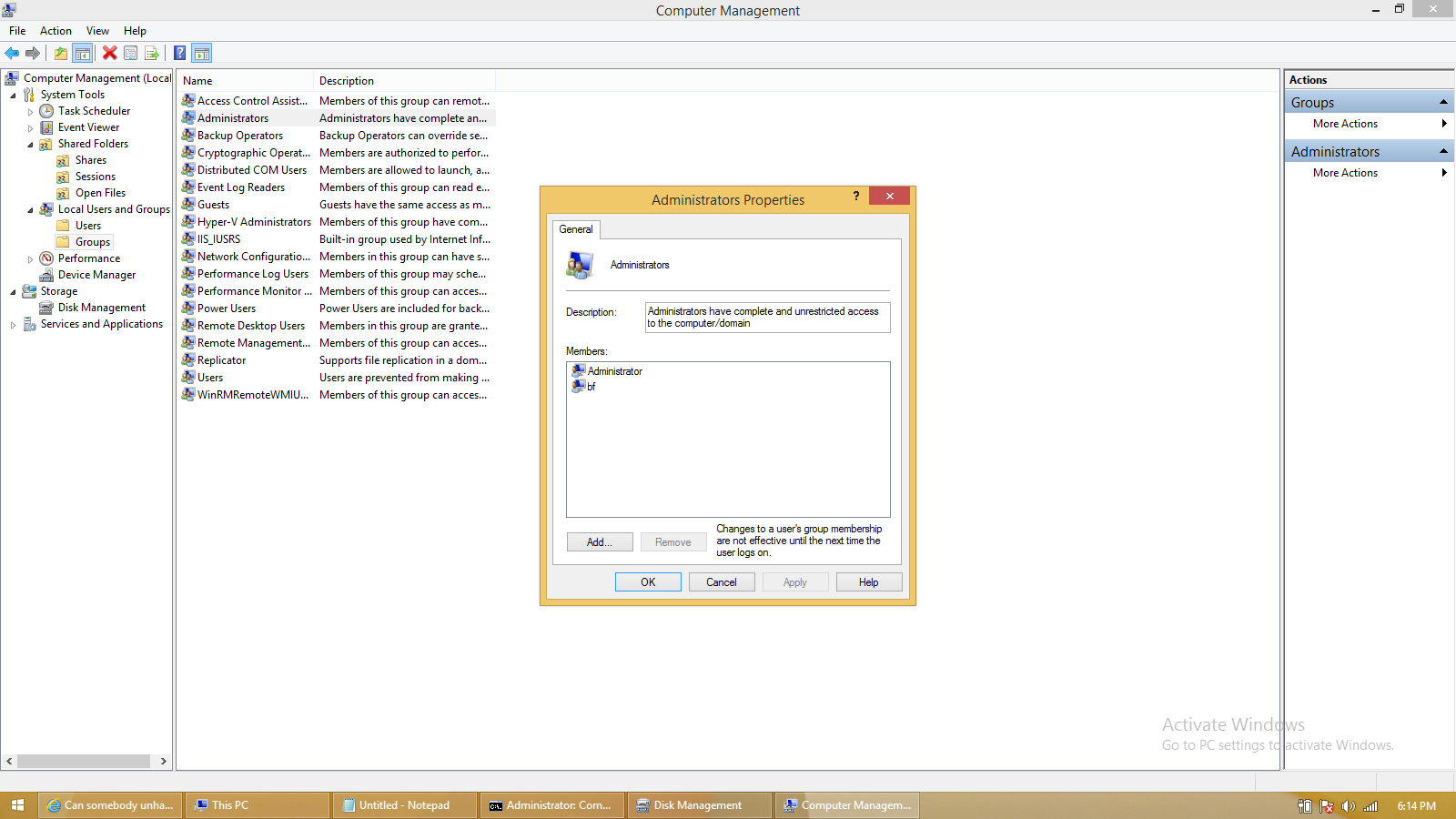Open Properties via toolbar icon
Viewport: 1456px width, 819px height.
coord(131,53)
